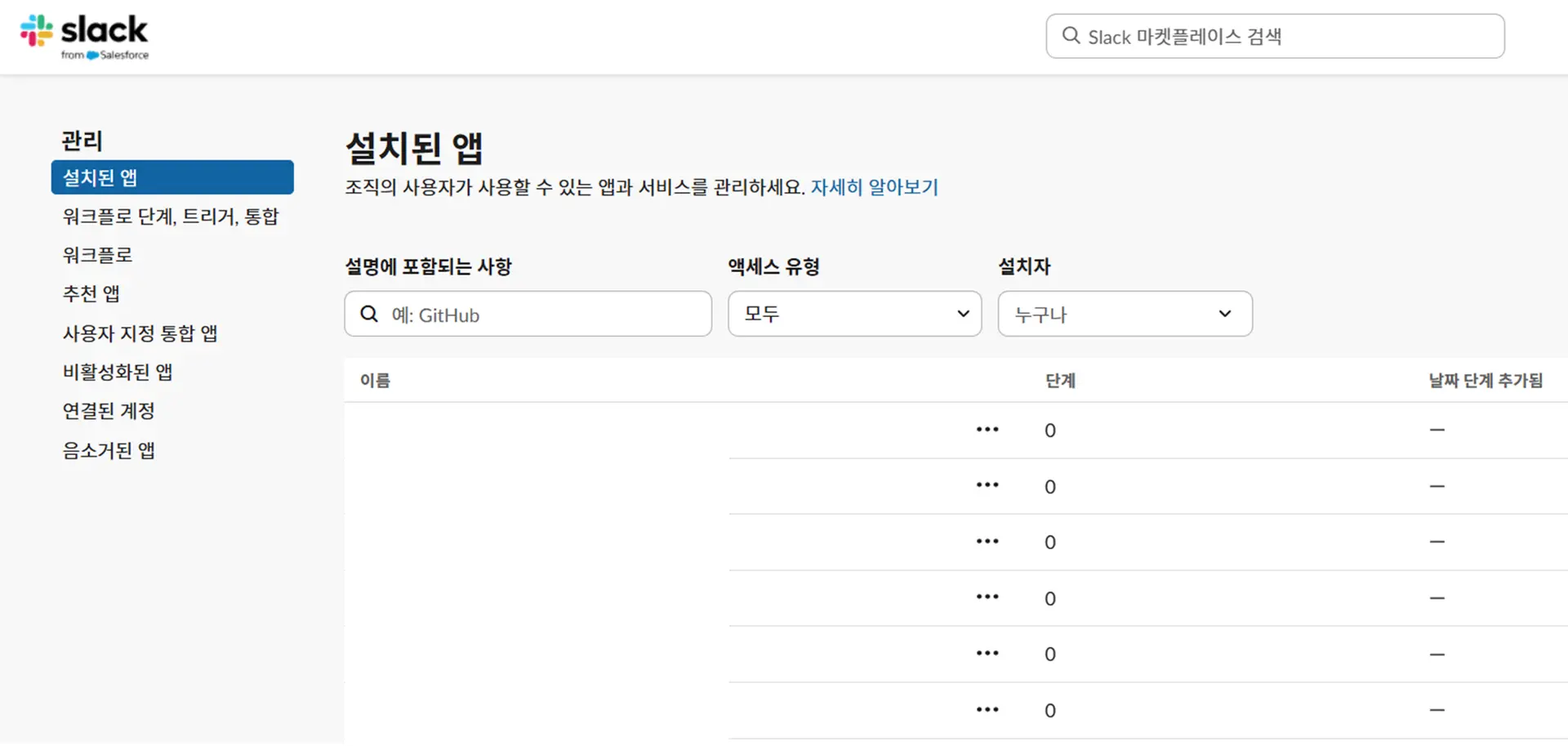Expand the 설치자 dropdown showing 누구나
The height and width of the screenshot is (746, 1568).
[x=1125, y=314]
